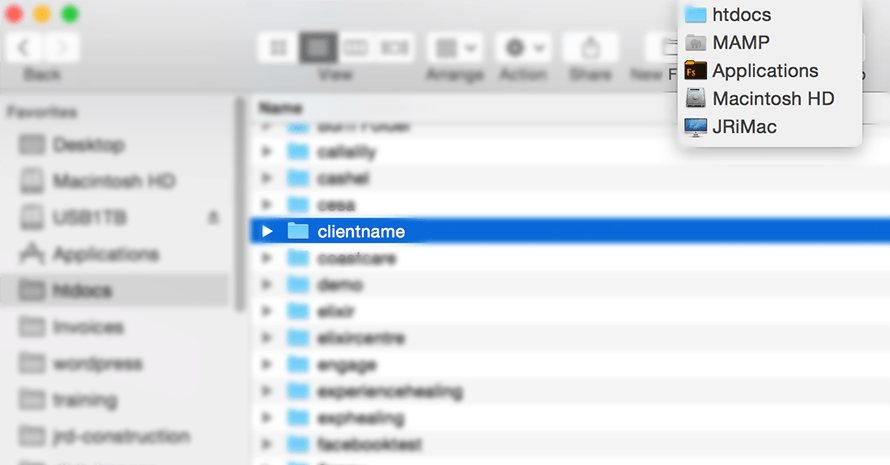Image resolution: width=890 pixels, height=465 pixels.
Task: Click the Macintosh HD drive icon
Action: [x=695, y=98]
